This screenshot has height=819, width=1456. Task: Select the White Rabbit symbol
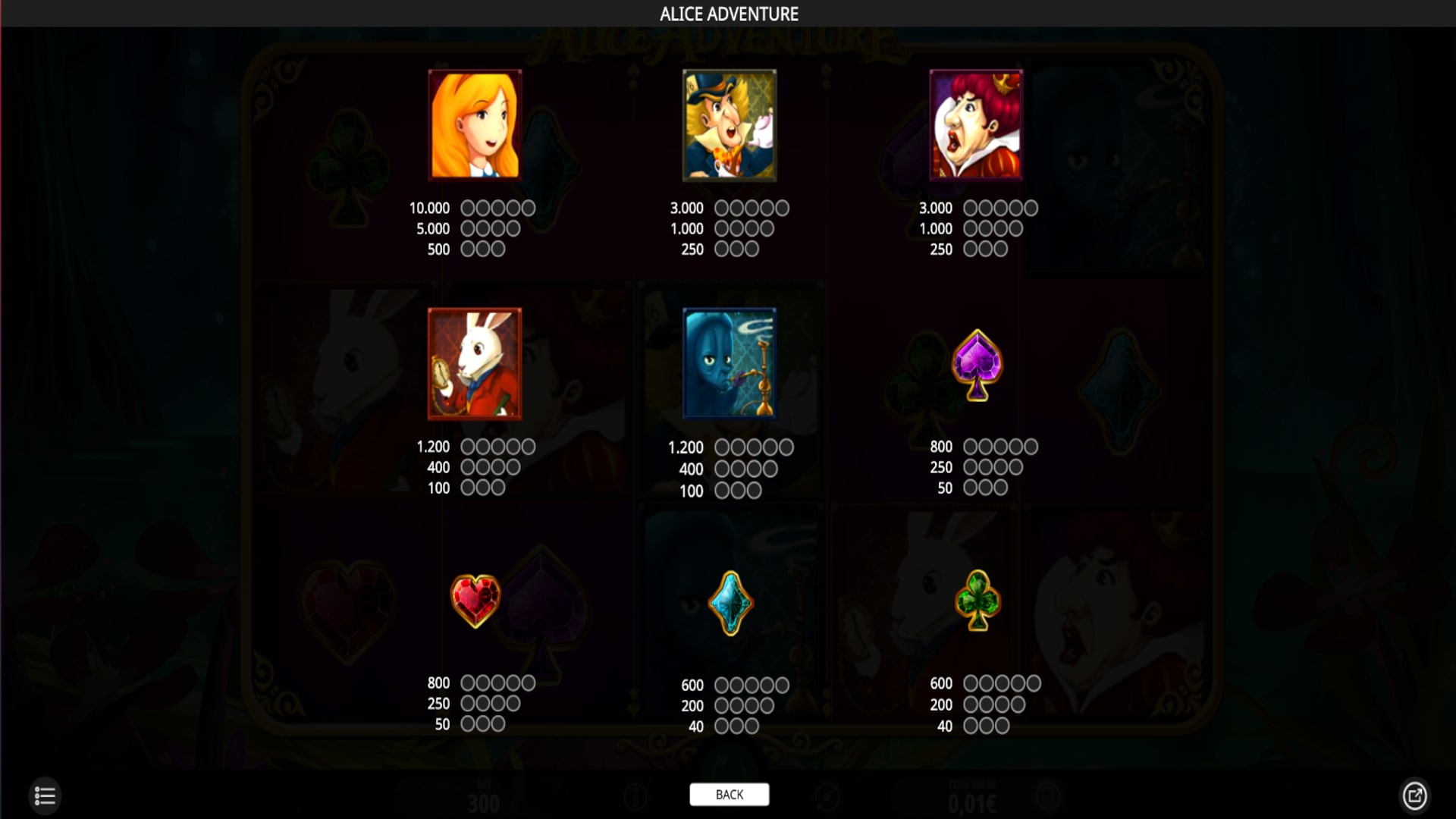tap(475, 364)
